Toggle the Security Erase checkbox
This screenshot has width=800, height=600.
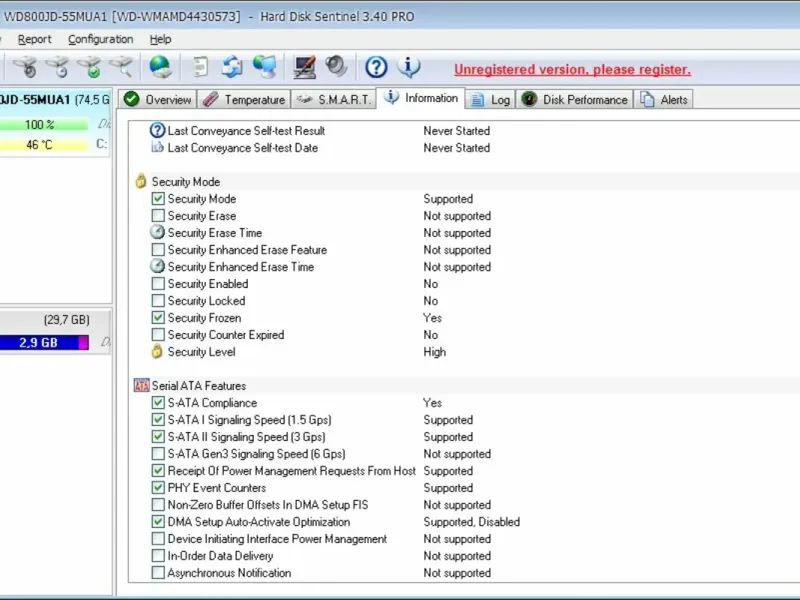pos(158,215)
